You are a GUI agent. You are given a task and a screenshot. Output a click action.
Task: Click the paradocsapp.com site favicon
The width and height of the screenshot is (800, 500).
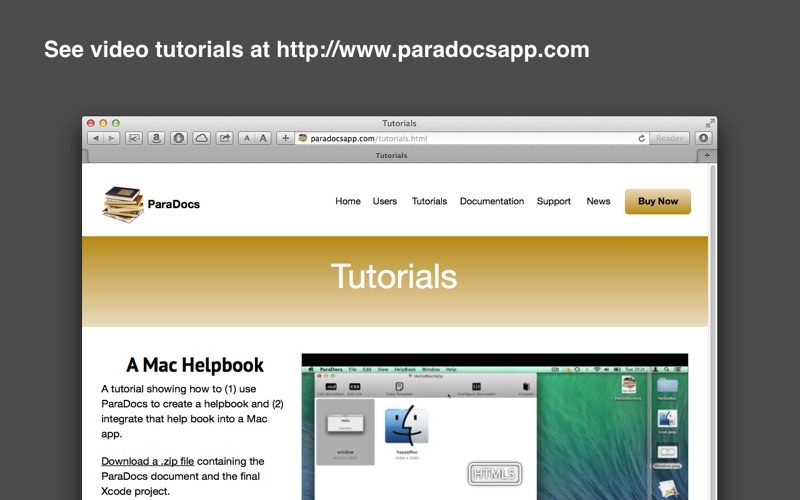point(303,138)
